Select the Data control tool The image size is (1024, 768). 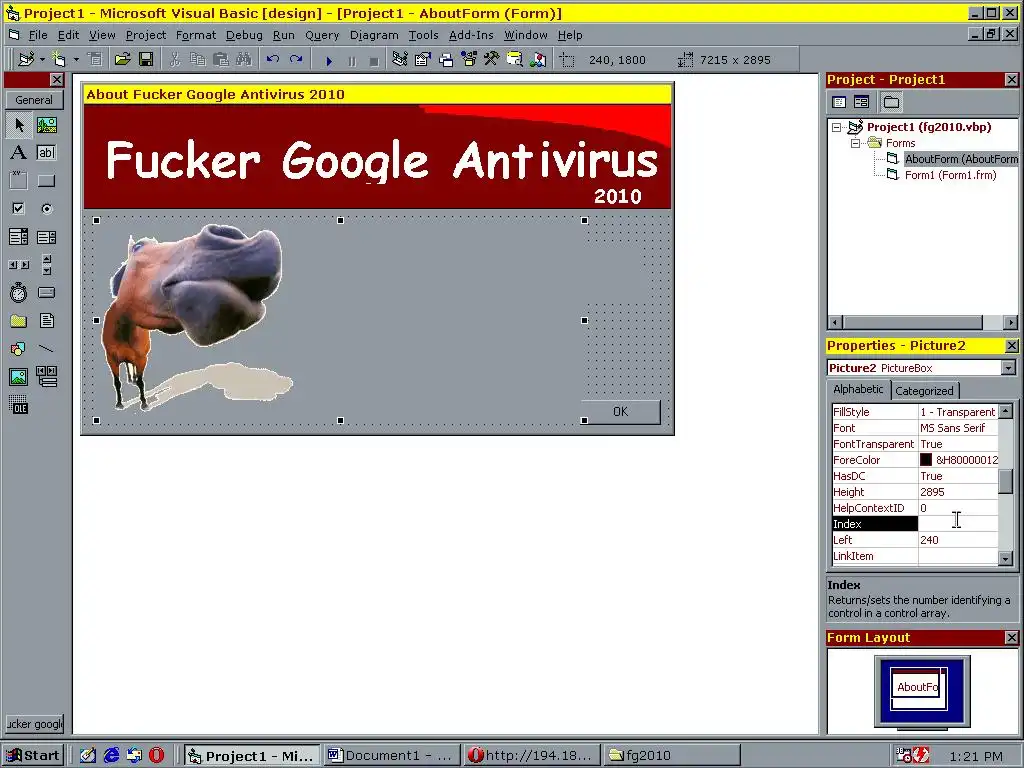click(46, 377)
